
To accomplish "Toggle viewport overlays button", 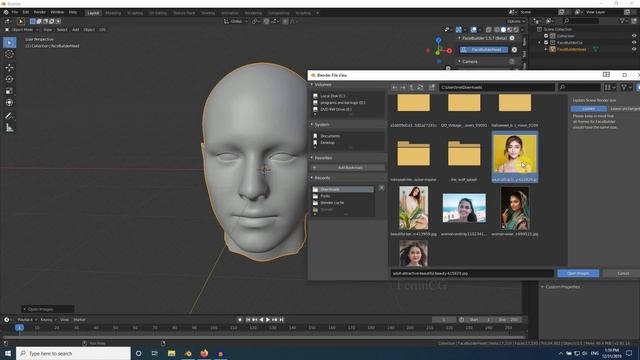I will [473, 30].
